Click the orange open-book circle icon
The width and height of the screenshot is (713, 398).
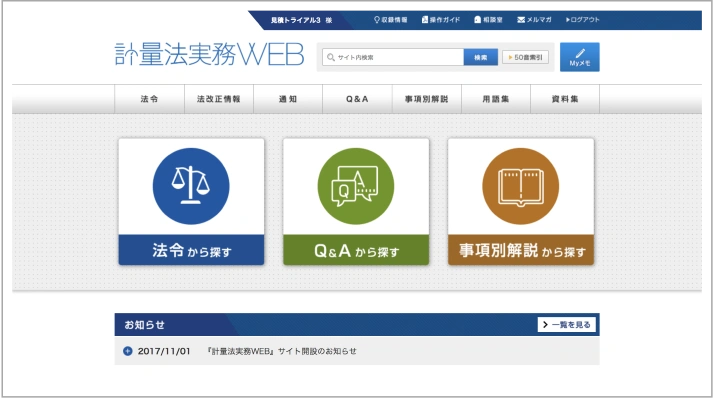(521, 186)
